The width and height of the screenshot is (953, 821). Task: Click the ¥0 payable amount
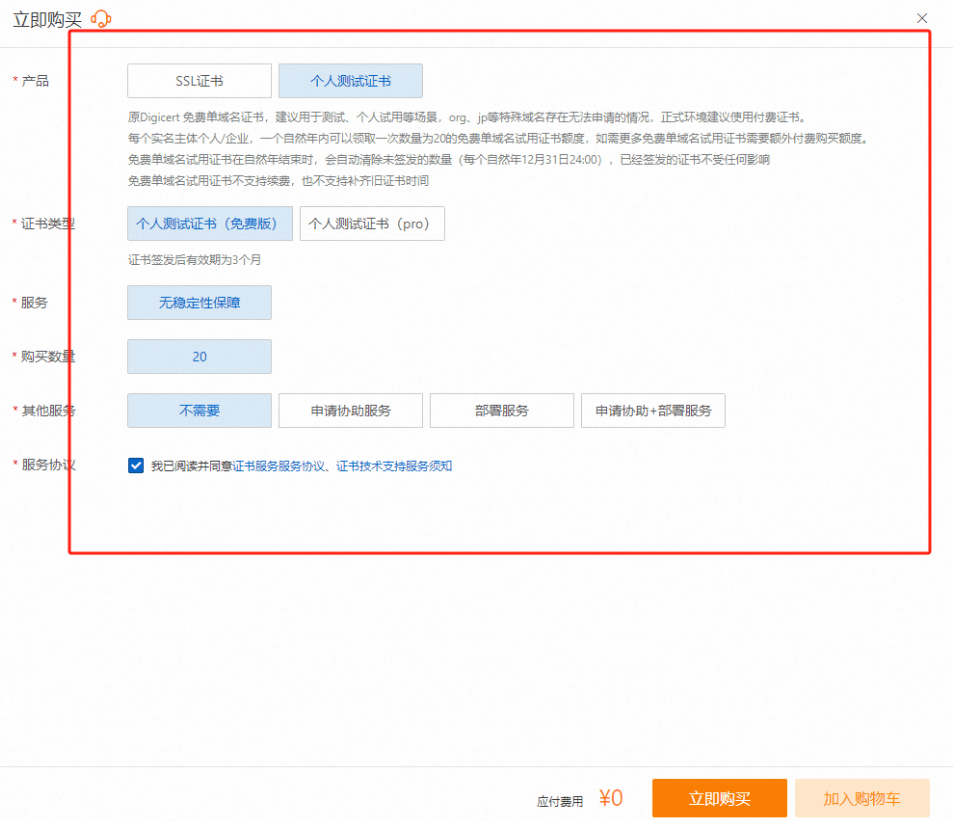(610, 798)
